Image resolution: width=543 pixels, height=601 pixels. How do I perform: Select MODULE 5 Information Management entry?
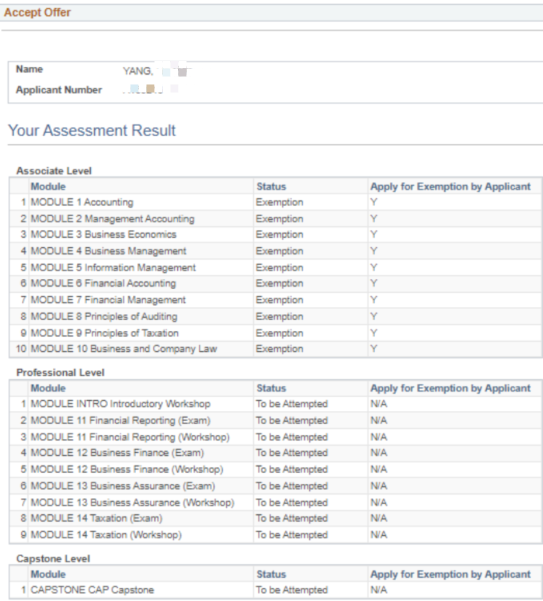pyautogui.click(x=113, y=268)
